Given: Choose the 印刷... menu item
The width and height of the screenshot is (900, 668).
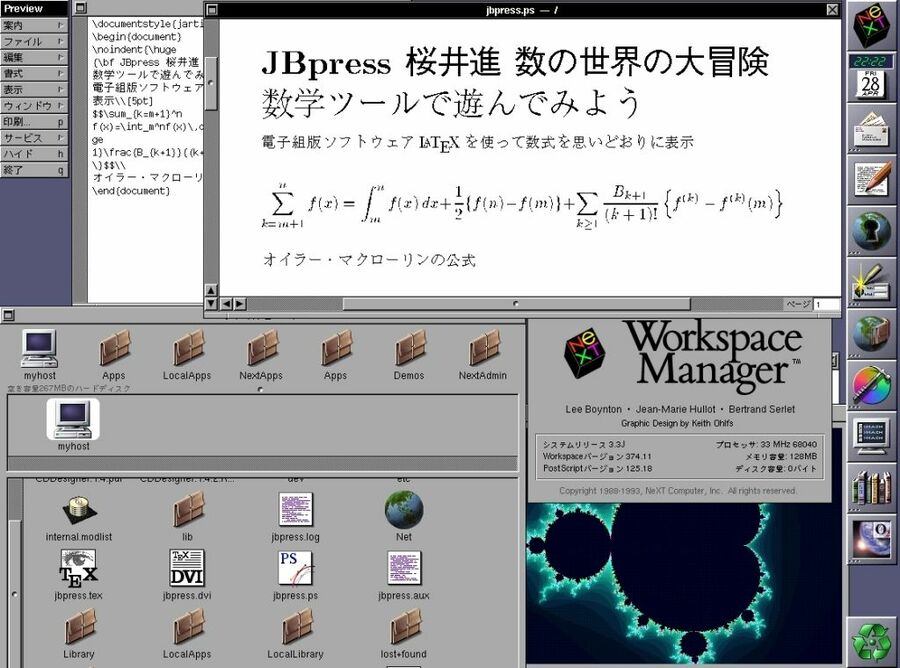Looking at the screenshot, I should (x=35, y=122).
